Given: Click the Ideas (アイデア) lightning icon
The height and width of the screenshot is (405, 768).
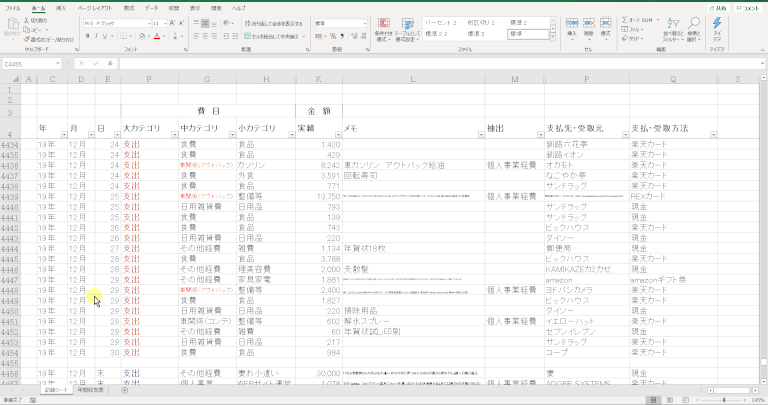Looking at the screenshot, I should [717, 30].
